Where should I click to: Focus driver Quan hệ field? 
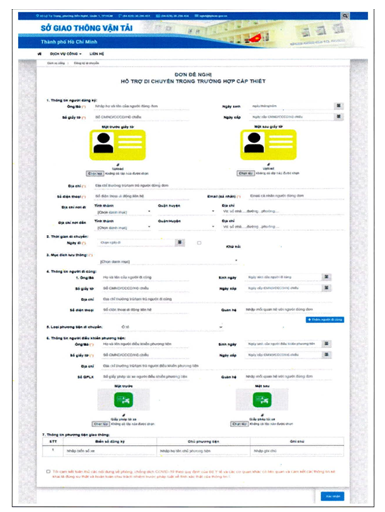tap(288, 376)
